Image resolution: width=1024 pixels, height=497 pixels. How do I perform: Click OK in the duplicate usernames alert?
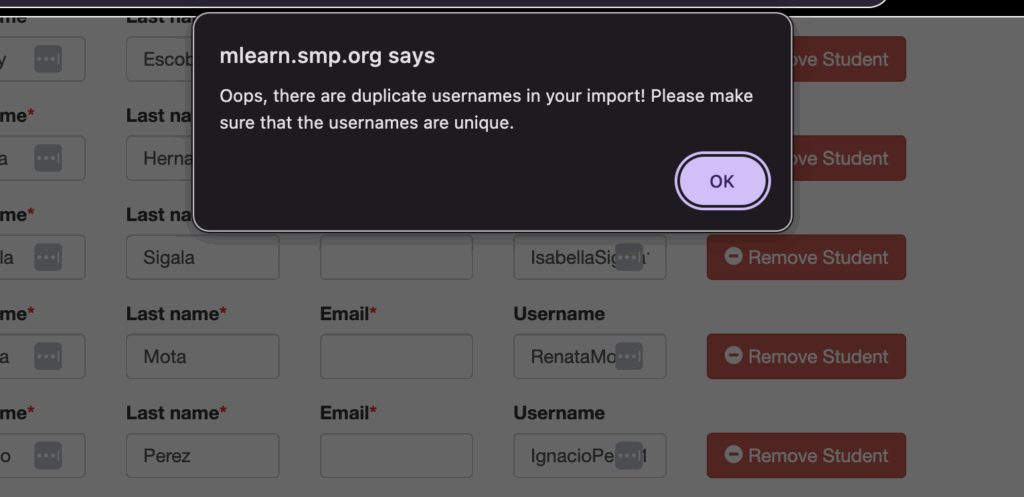[722, 181]
